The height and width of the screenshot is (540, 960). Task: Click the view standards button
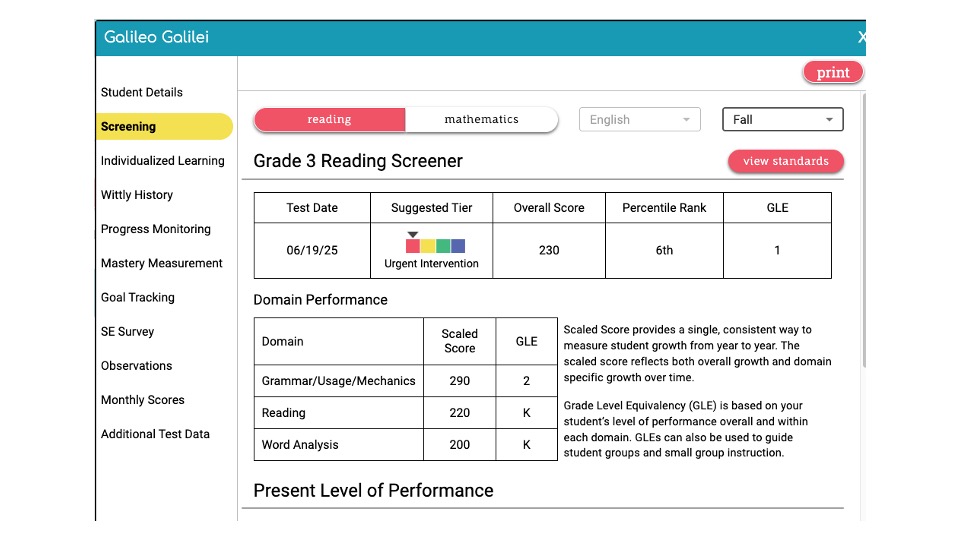(x=786, y=162)
